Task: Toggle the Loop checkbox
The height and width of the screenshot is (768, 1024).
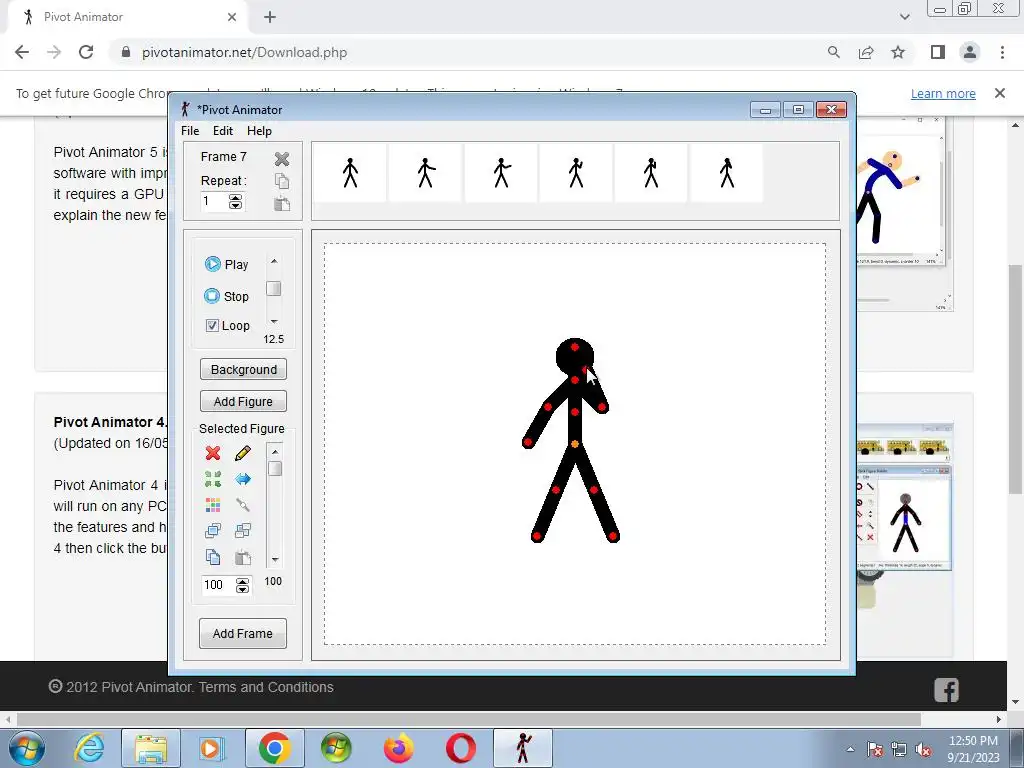Action: (212, 325)
